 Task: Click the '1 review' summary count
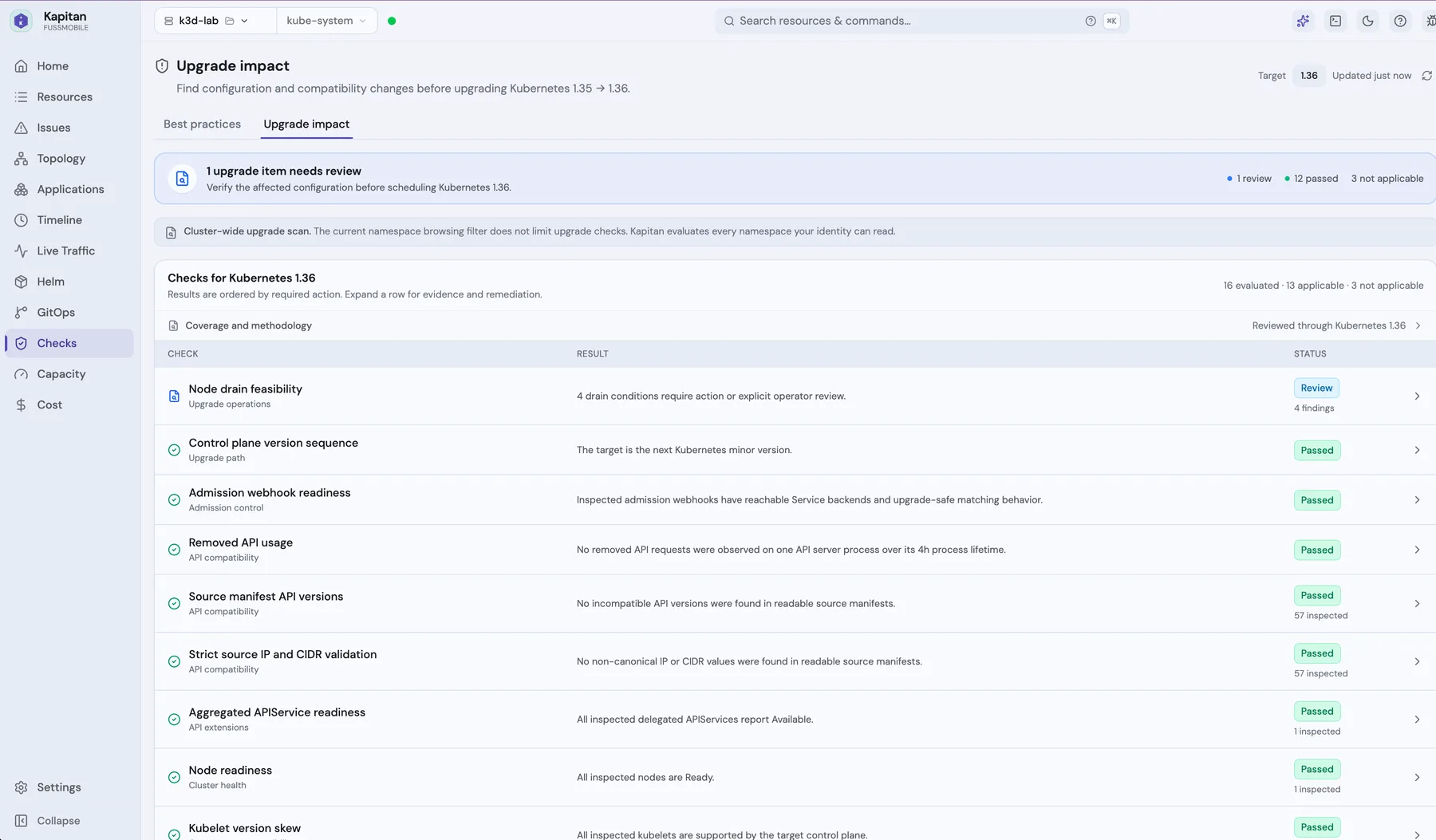pos(1249,179)
